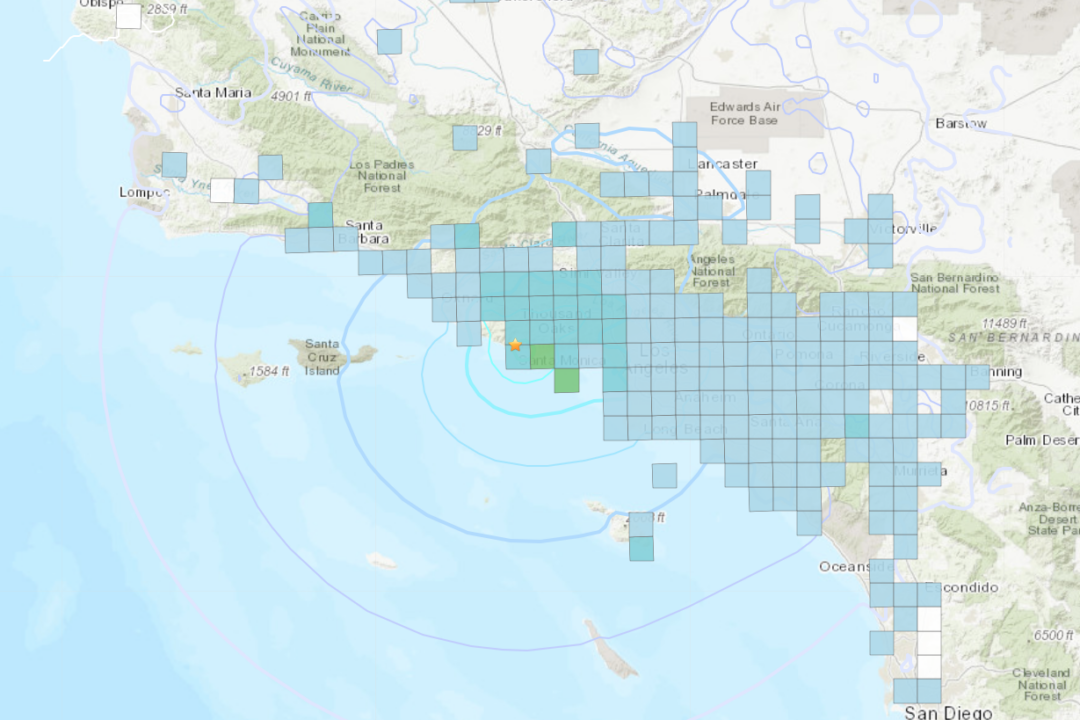
Task: Select the Santa Barbara label
Action: coord(362,232)
